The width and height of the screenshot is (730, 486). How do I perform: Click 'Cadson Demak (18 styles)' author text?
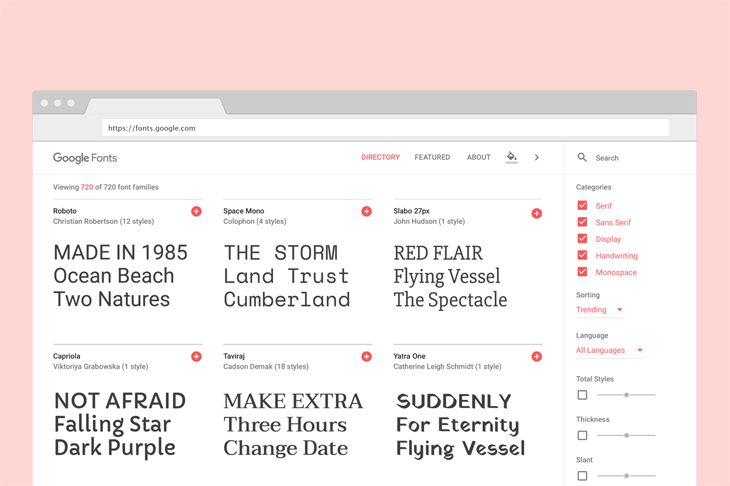click(266, 367)
